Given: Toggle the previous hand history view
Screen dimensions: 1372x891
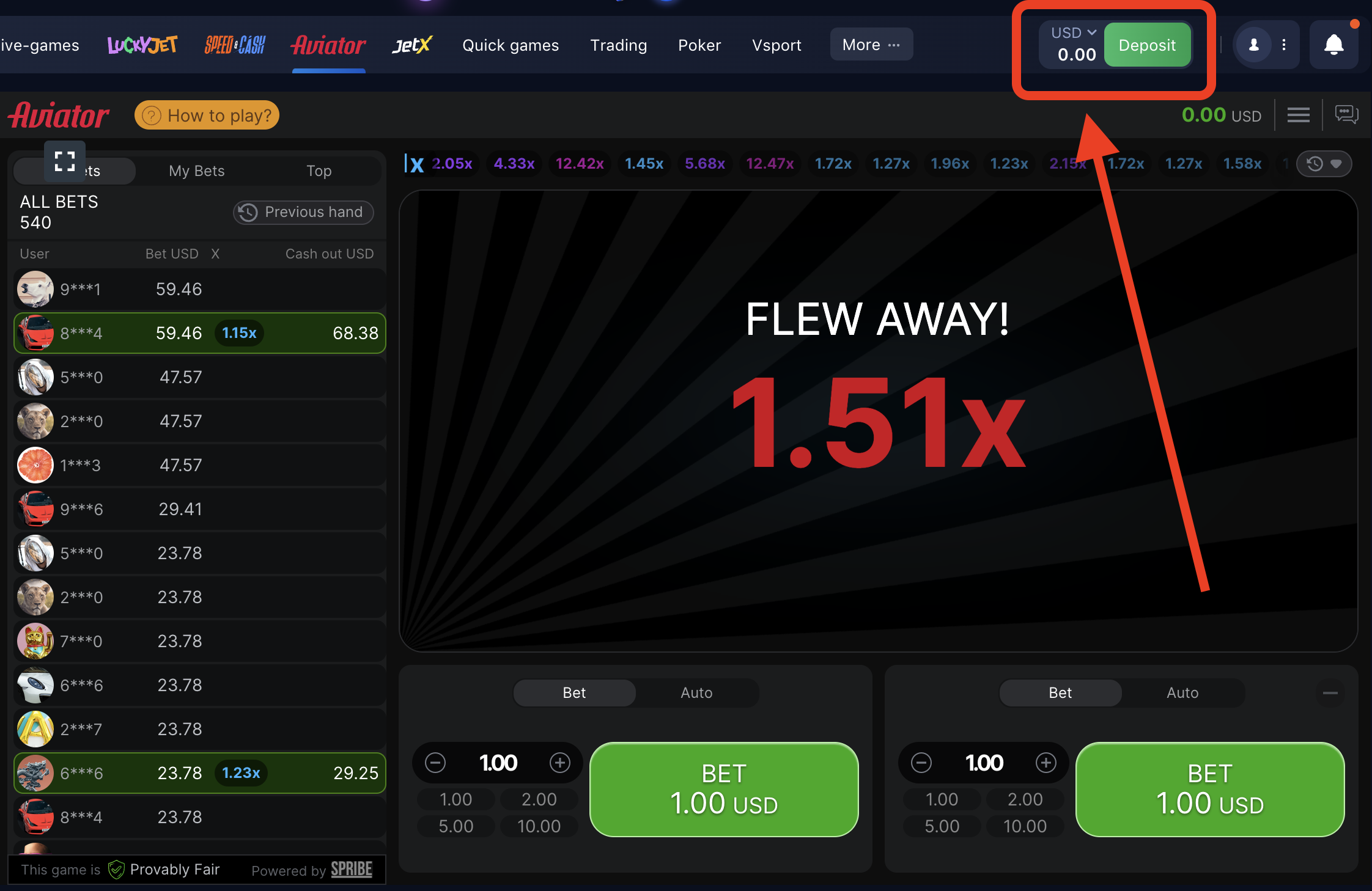Looking at the screenshot, I should [304, 212].
